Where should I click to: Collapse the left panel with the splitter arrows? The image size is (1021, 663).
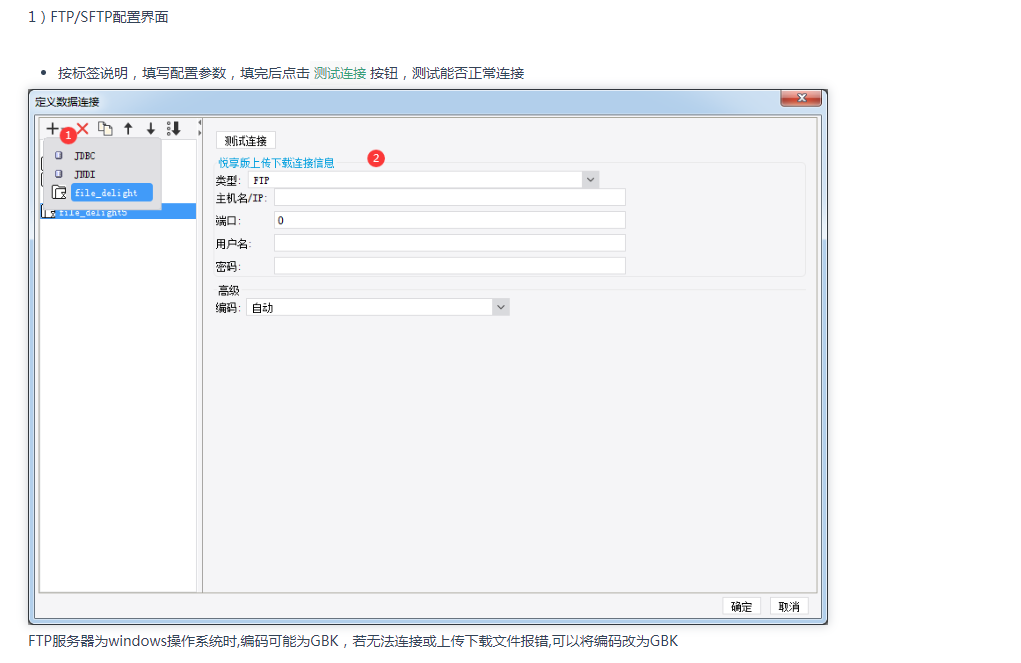pyautogui.click(x=200, y=128)
